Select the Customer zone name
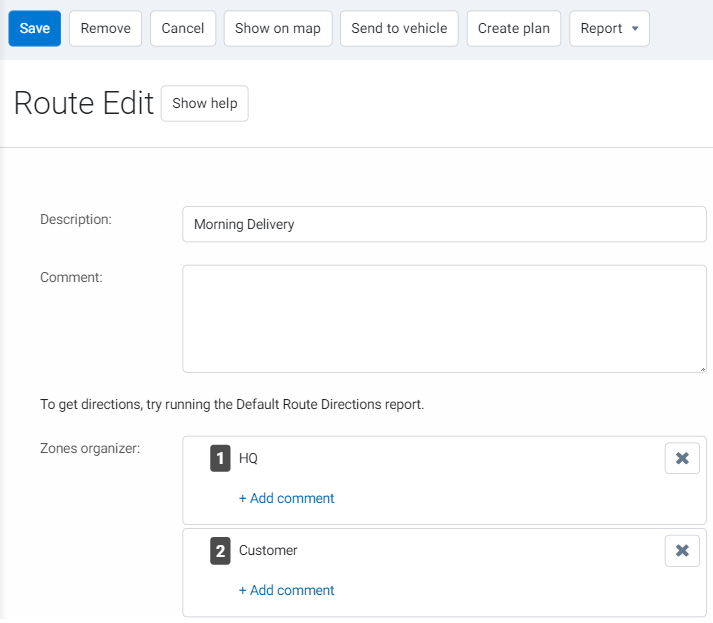Screen dimensions: 713x623 tap(268, 550)
